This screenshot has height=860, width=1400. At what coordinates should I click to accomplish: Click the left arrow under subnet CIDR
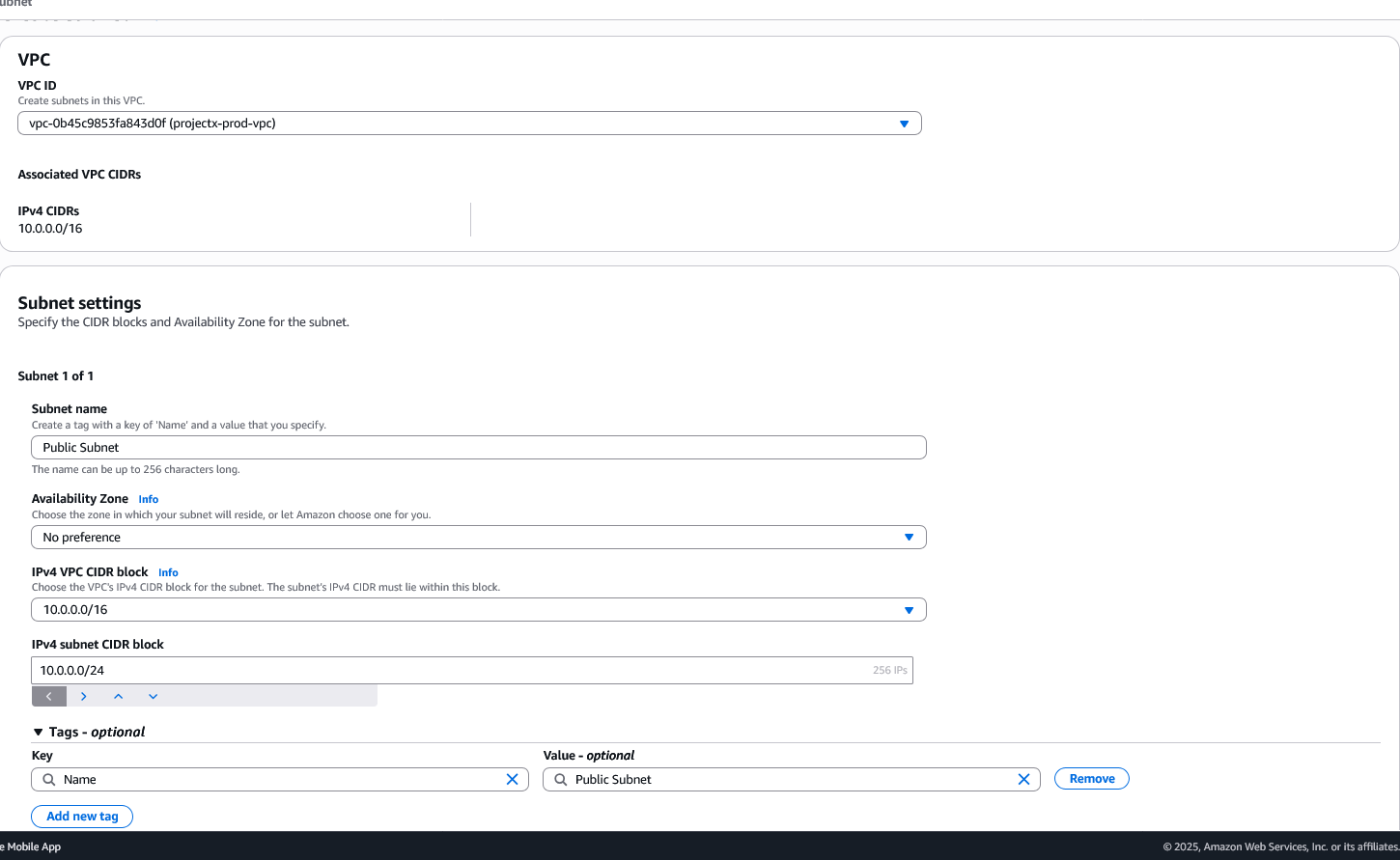click(49, 697)
